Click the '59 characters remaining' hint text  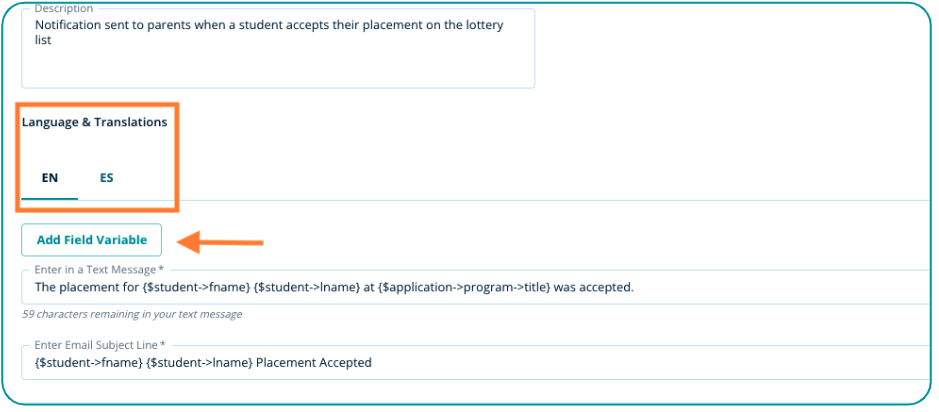pos(132,314)
